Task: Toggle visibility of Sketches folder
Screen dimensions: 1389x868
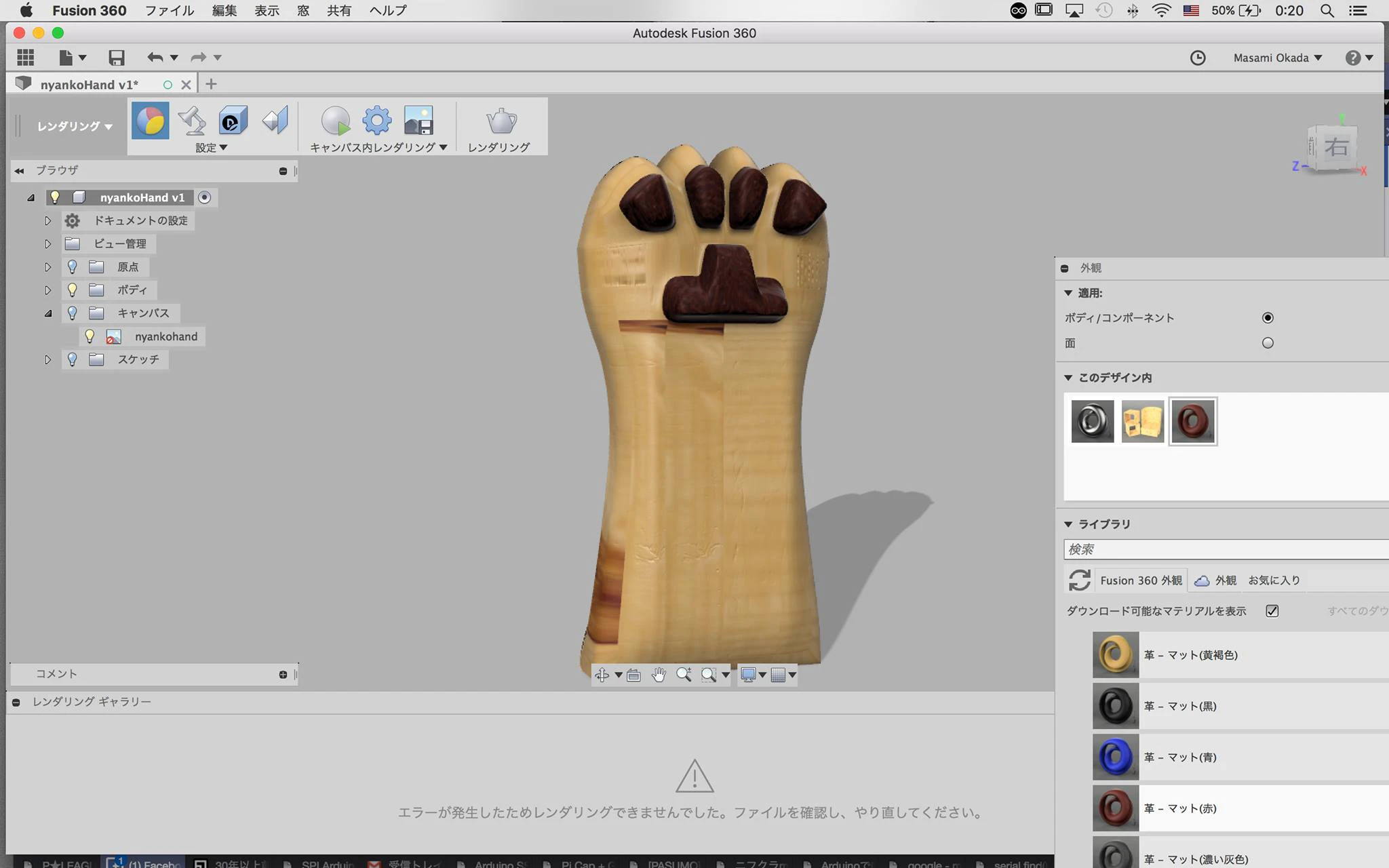Action: pyautogui.click(x=73, y=359)
